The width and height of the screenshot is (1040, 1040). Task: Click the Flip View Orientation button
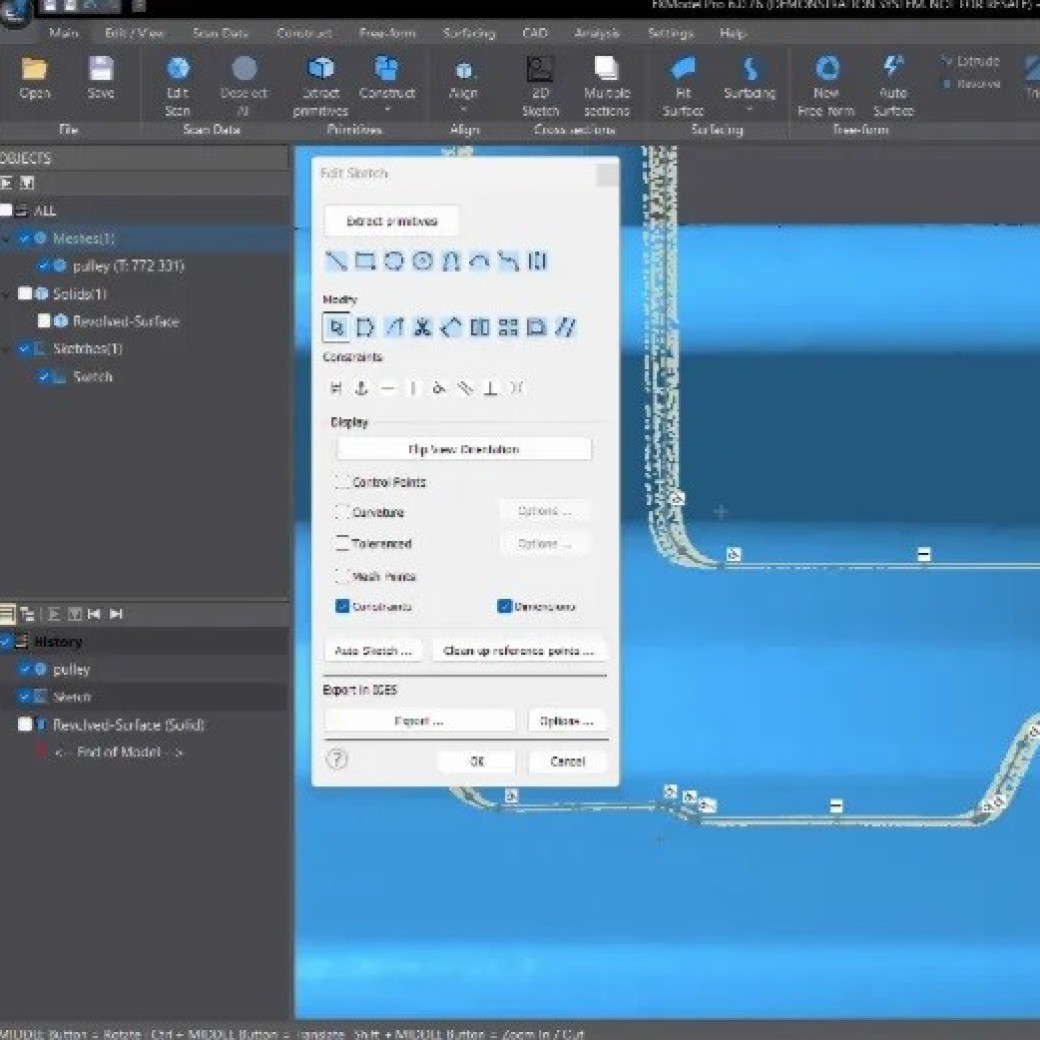point(464,449)
